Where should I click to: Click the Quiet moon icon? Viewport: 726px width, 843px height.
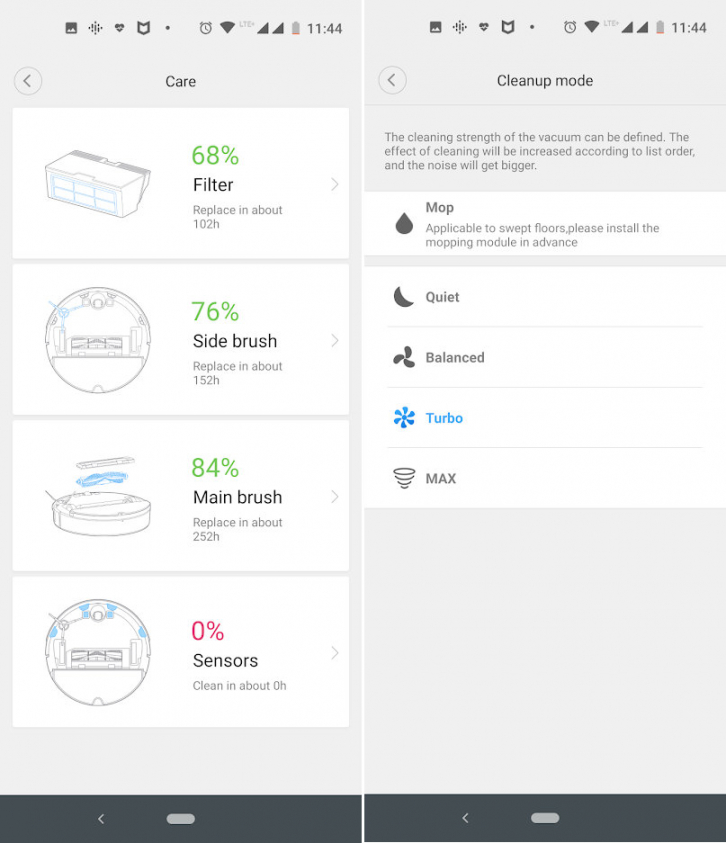tap(404, 297)
